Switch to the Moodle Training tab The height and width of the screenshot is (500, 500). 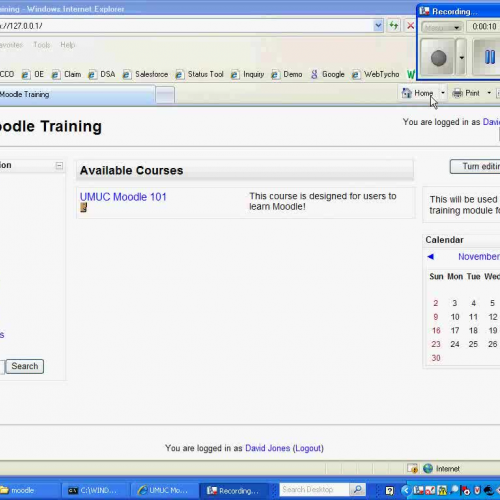coord(77,94)
